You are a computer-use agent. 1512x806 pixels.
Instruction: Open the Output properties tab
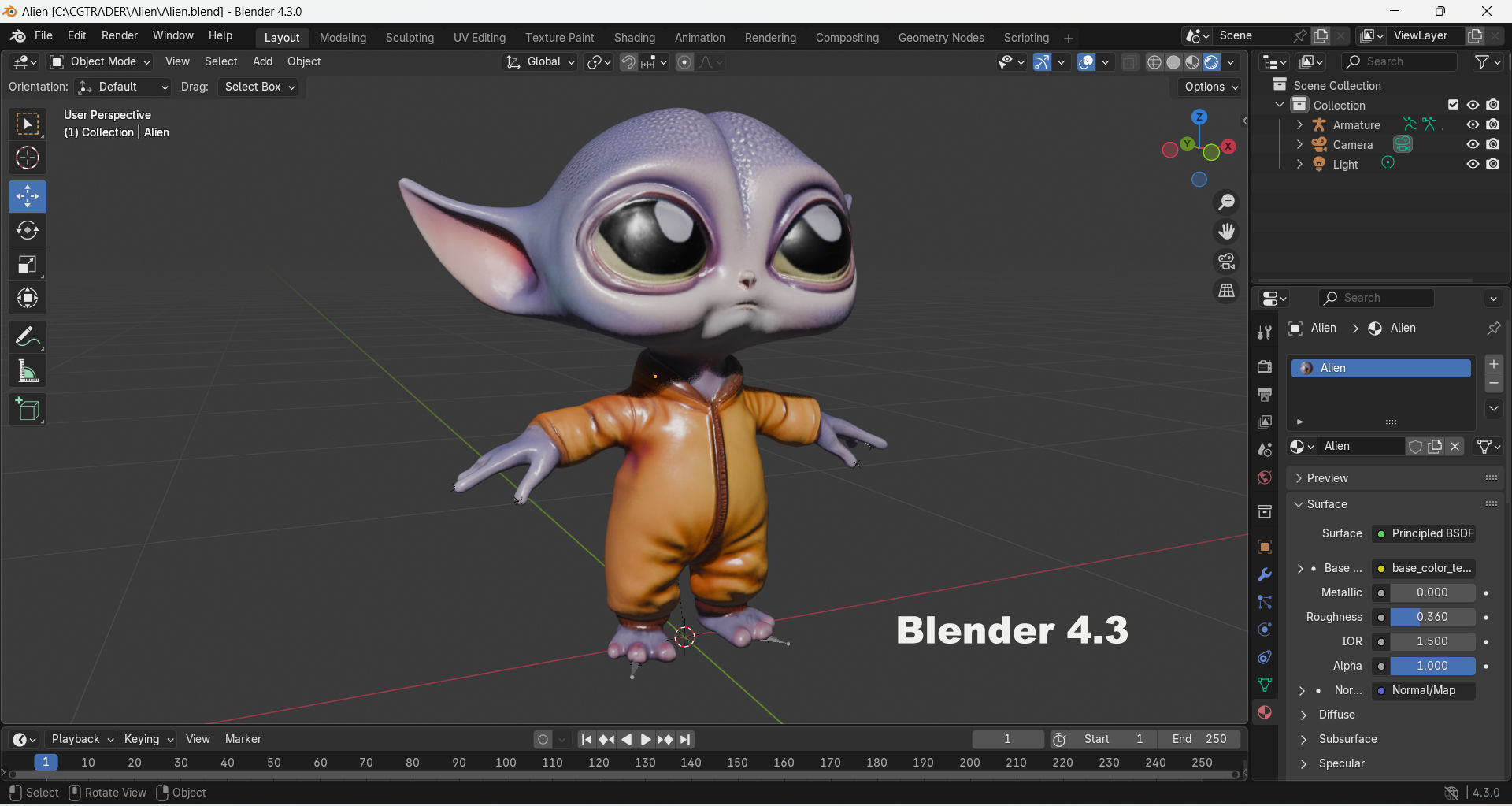tap(1265, 394)
